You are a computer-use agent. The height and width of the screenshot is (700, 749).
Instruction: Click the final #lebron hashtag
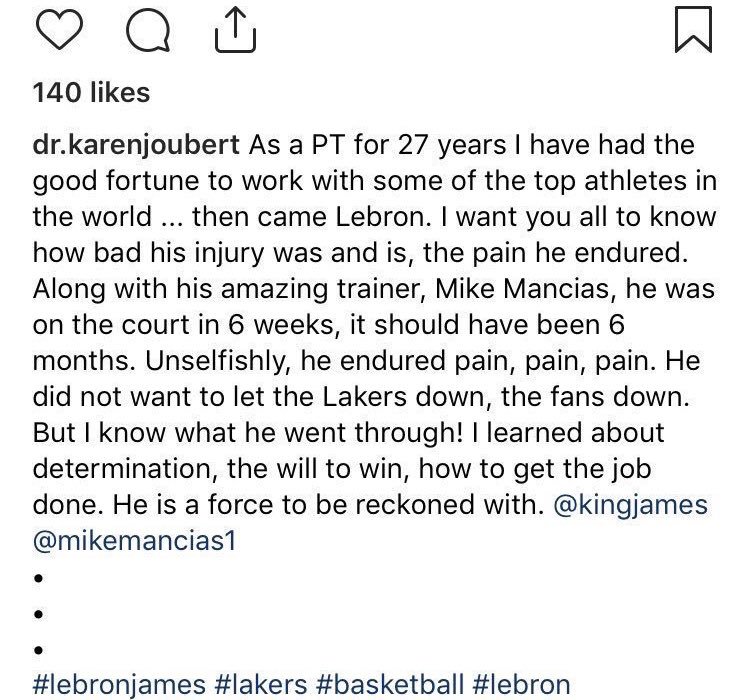(x=522, y=685)
